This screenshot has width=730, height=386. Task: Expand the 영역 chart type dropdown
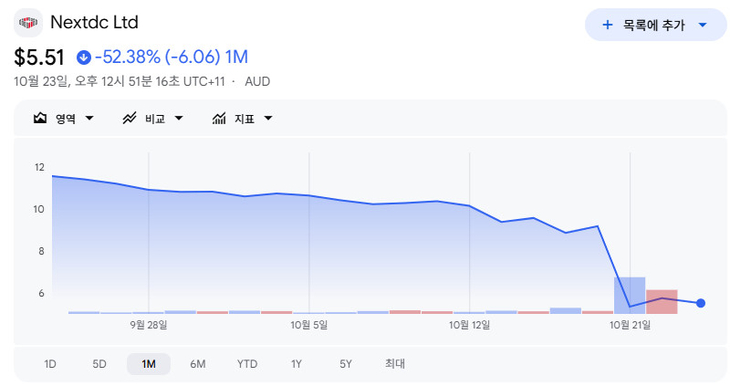pos(89,118)
